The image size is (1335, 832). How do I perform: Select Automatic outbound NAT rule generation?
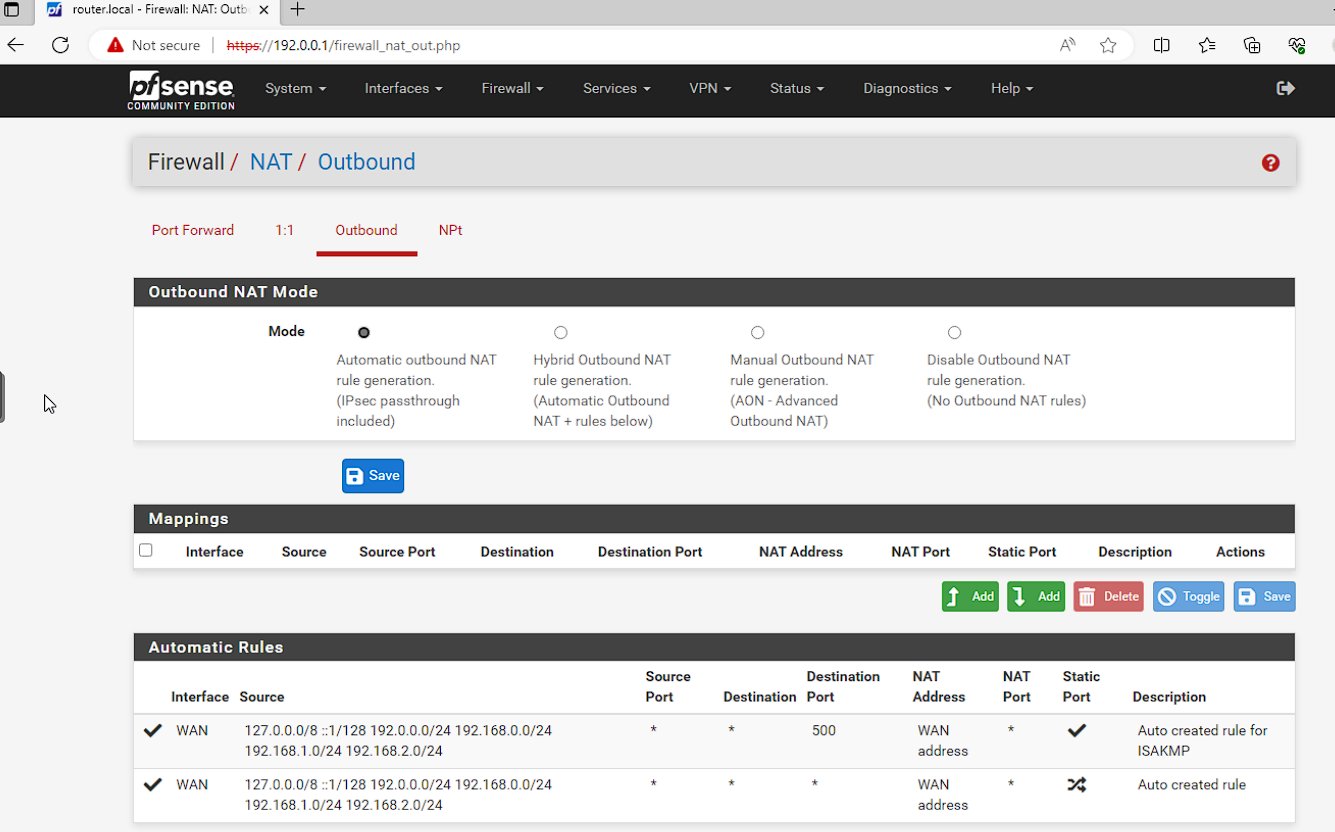(364, 332)
